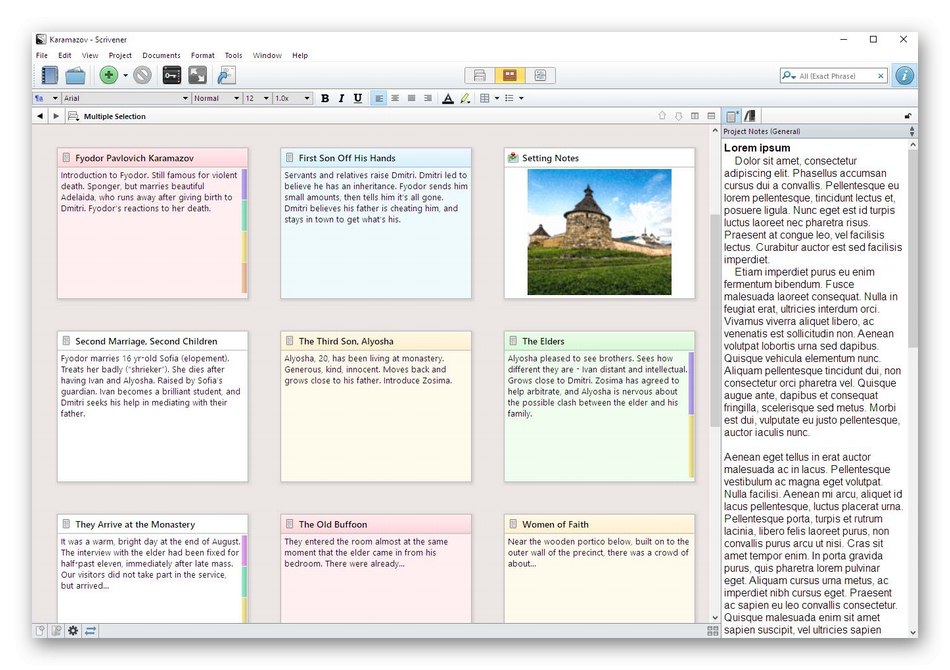The width and height of the screenshot is (950, 670).
Task: Click the new text document footer icon
Action: point(40,631)
